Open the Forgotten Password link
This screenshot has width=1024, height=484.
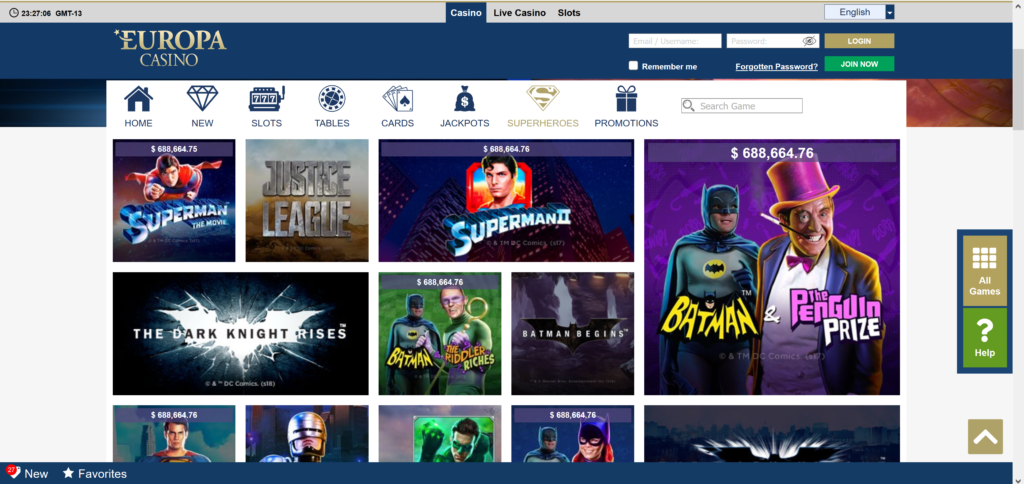776,67
